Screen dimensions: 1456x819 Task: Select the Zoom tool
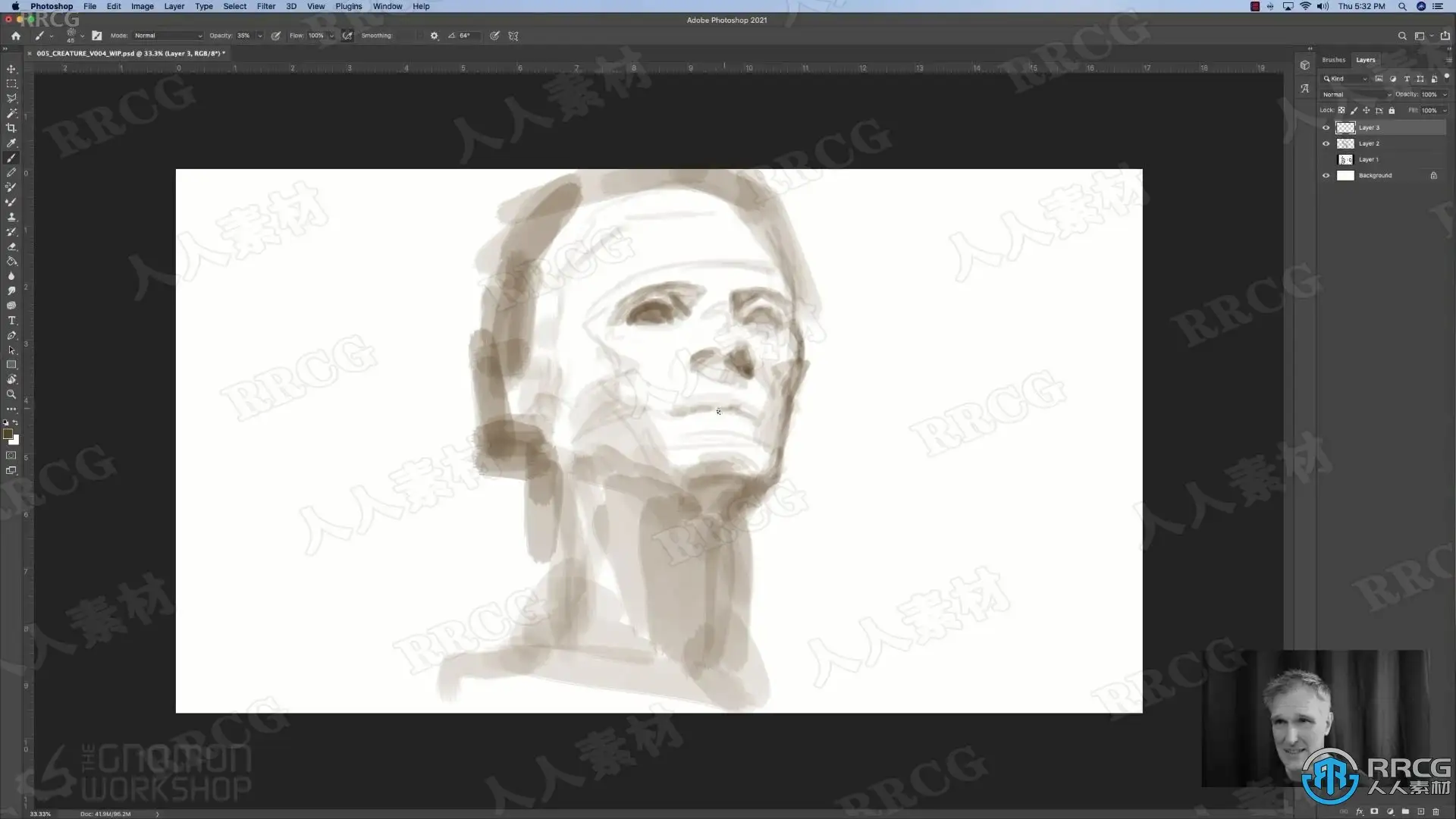11,394
